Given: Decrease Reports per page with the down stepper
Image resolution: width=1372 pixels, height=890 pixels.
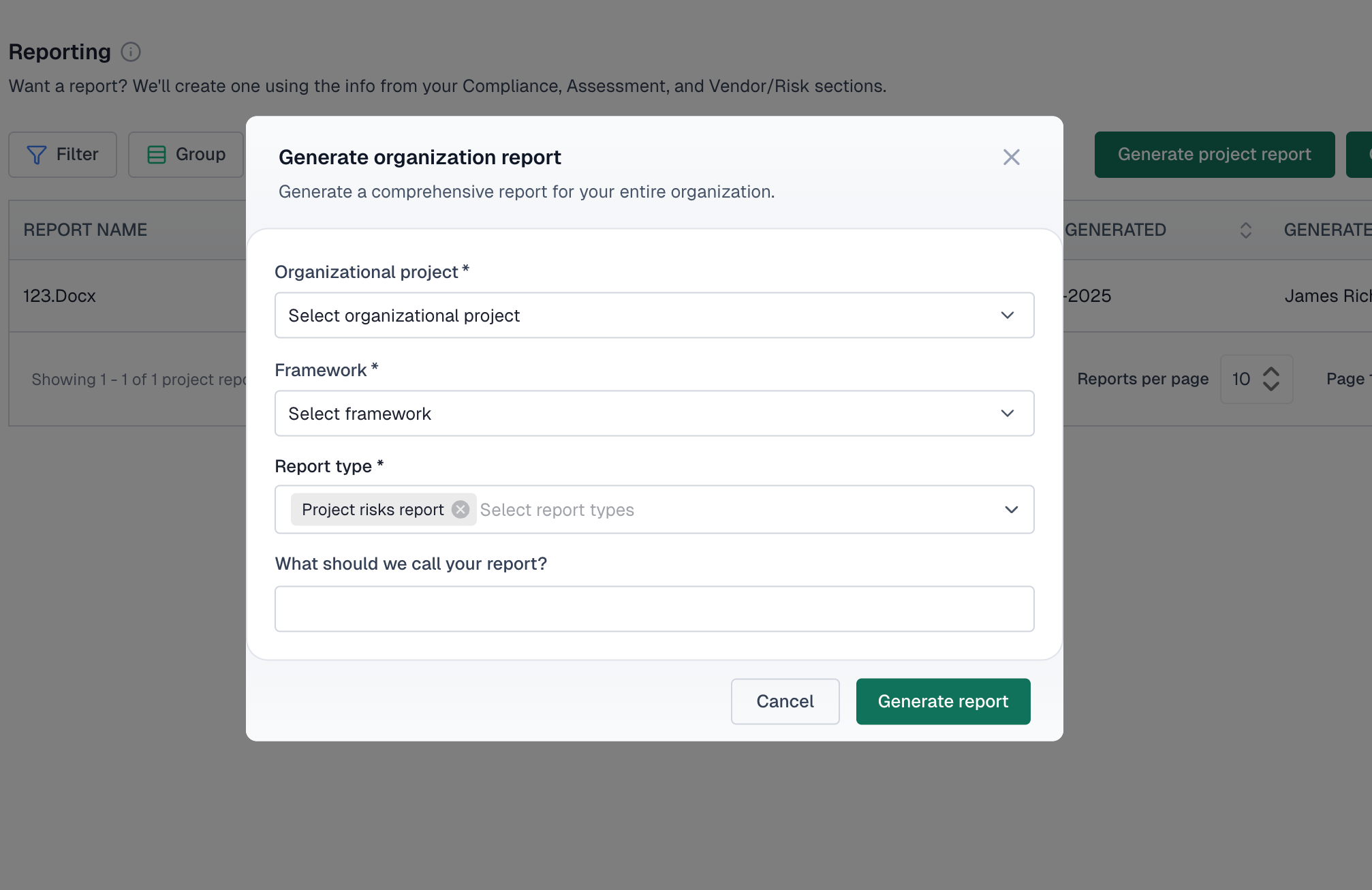Looking at the screenshot, I should 1271,387.
